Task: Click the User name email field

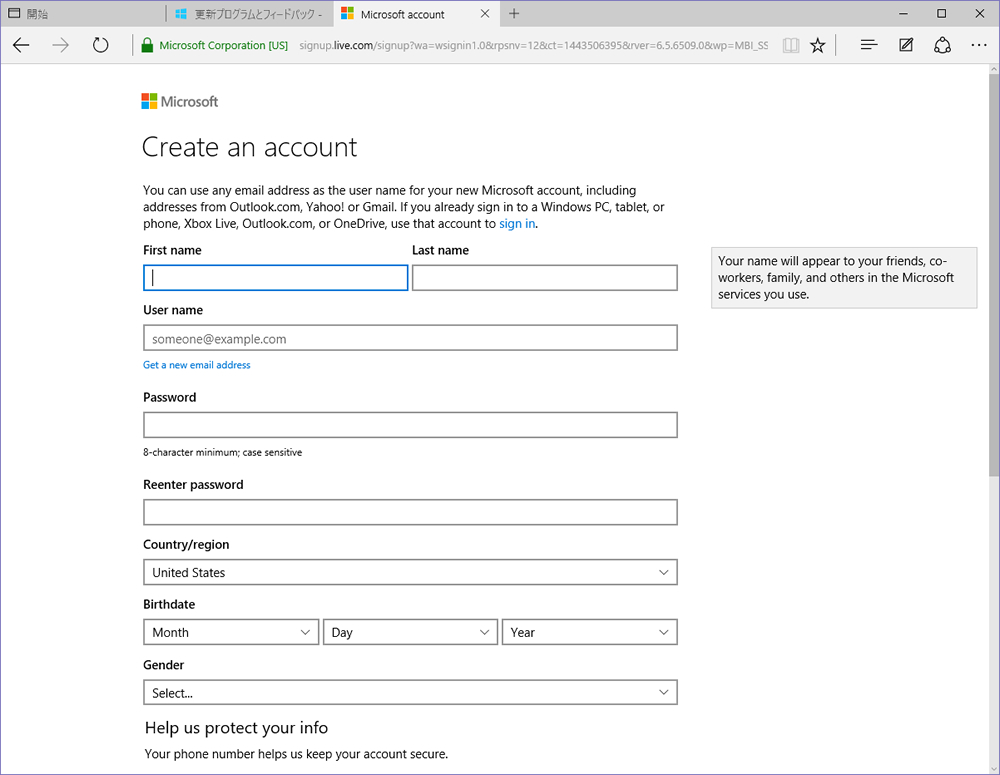Action: click(410, 338)
